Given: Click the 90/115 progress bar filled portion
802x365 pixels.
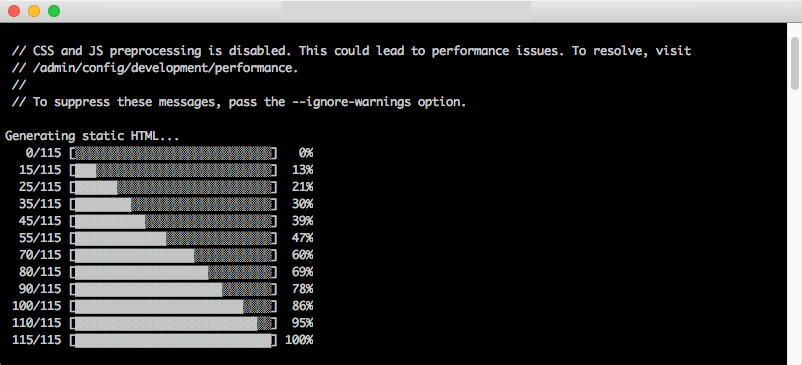Looking at the screenshot, I should 149,289.
